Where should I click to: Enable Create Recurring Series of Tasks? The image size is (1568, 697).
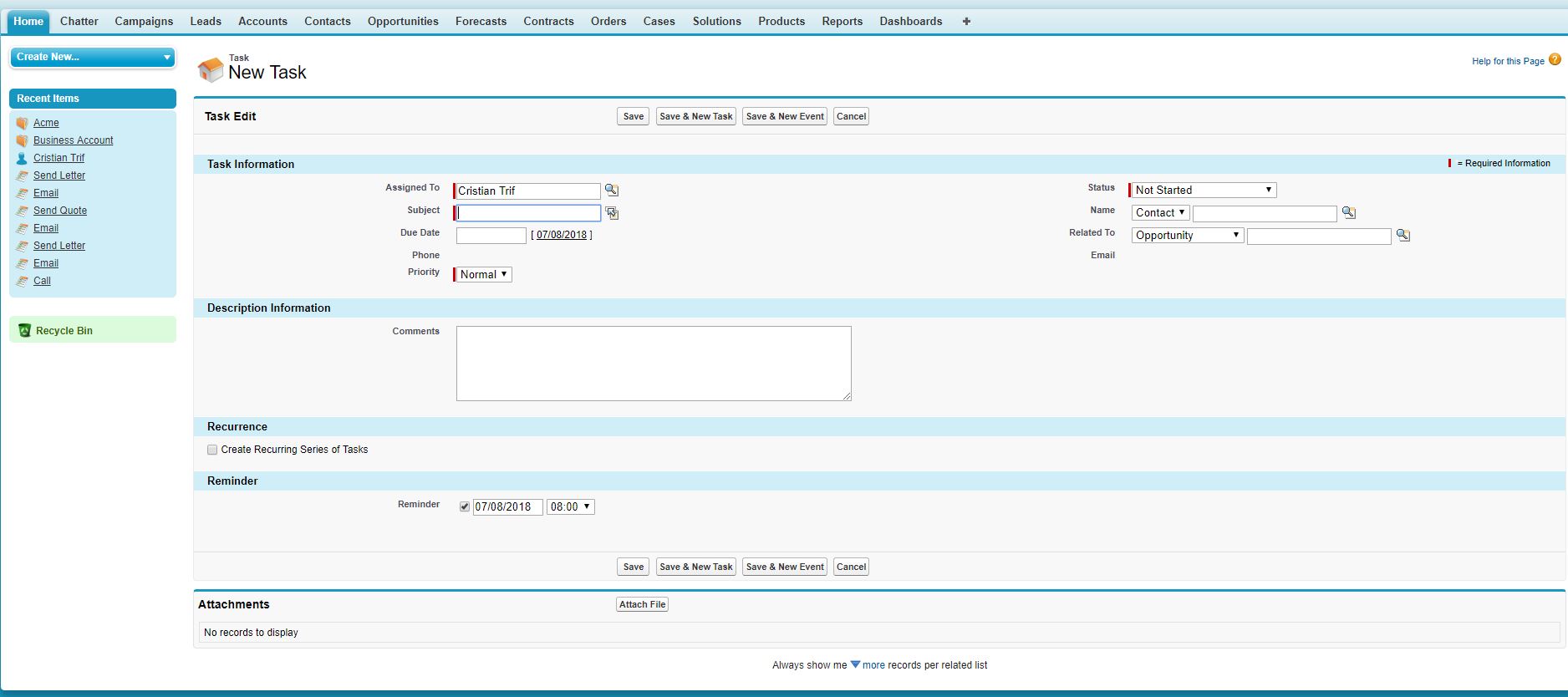pos(212,450)
